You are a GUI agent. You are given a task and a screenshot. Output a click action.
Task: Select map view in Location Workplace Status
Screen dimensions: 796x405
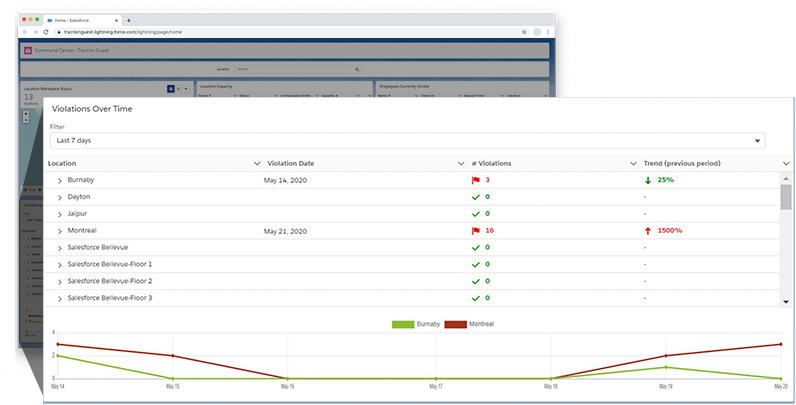click(171, 89)
